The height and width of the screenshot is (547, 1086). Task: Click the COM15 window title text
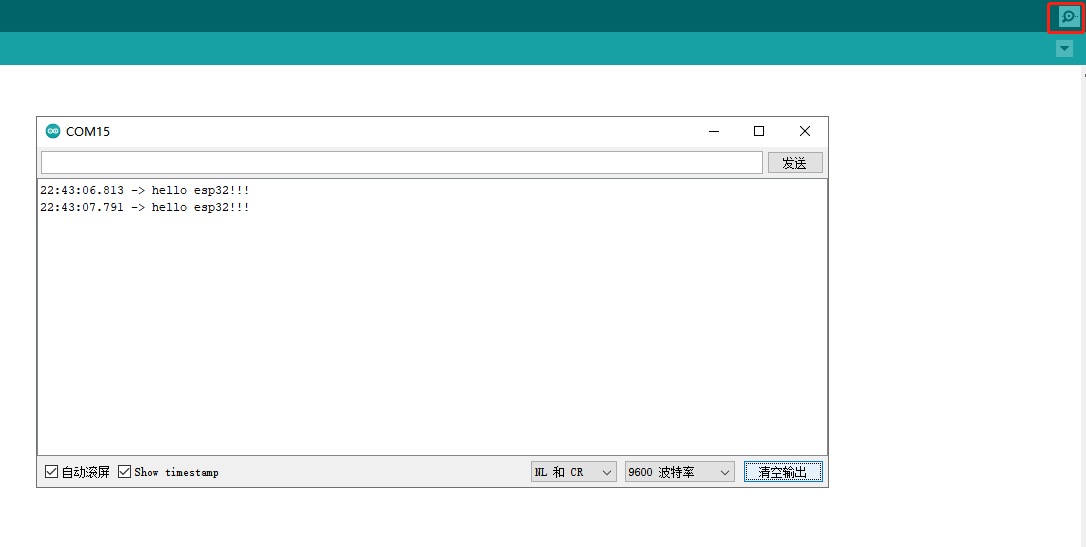tap(88, 132)
